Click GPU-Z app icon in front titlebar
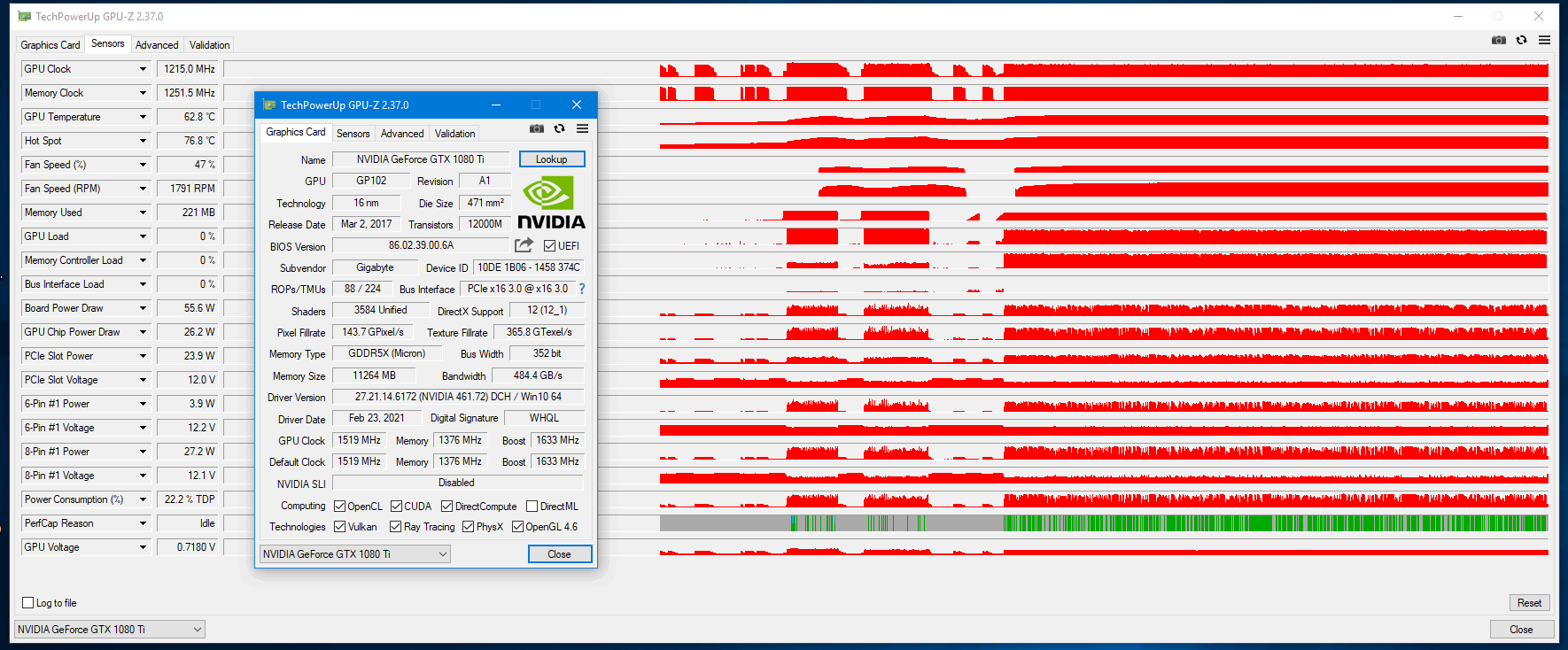 tap(269, 104)
